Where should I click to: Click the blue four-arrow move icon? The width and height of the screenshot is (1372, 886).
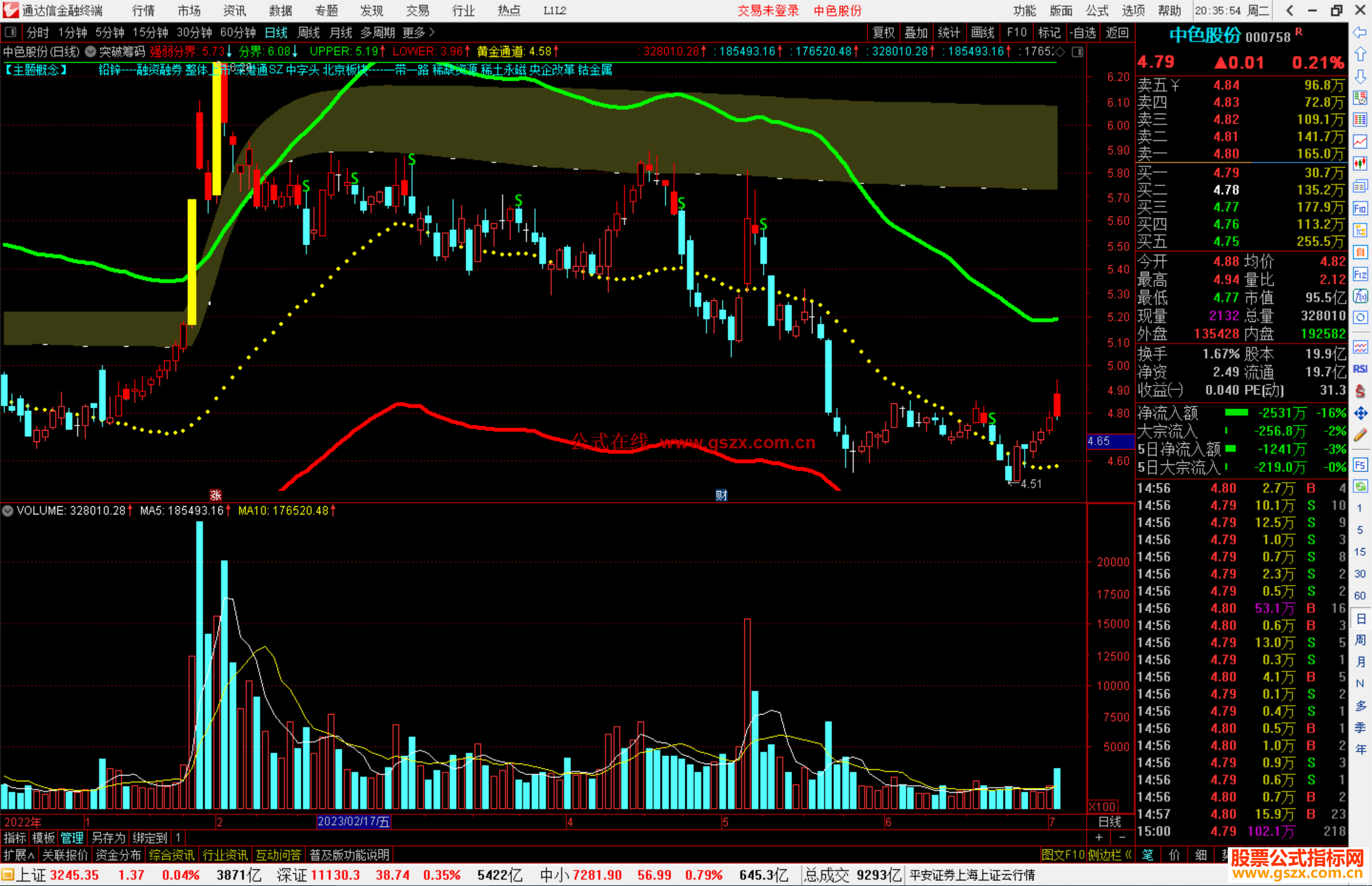1360,413
